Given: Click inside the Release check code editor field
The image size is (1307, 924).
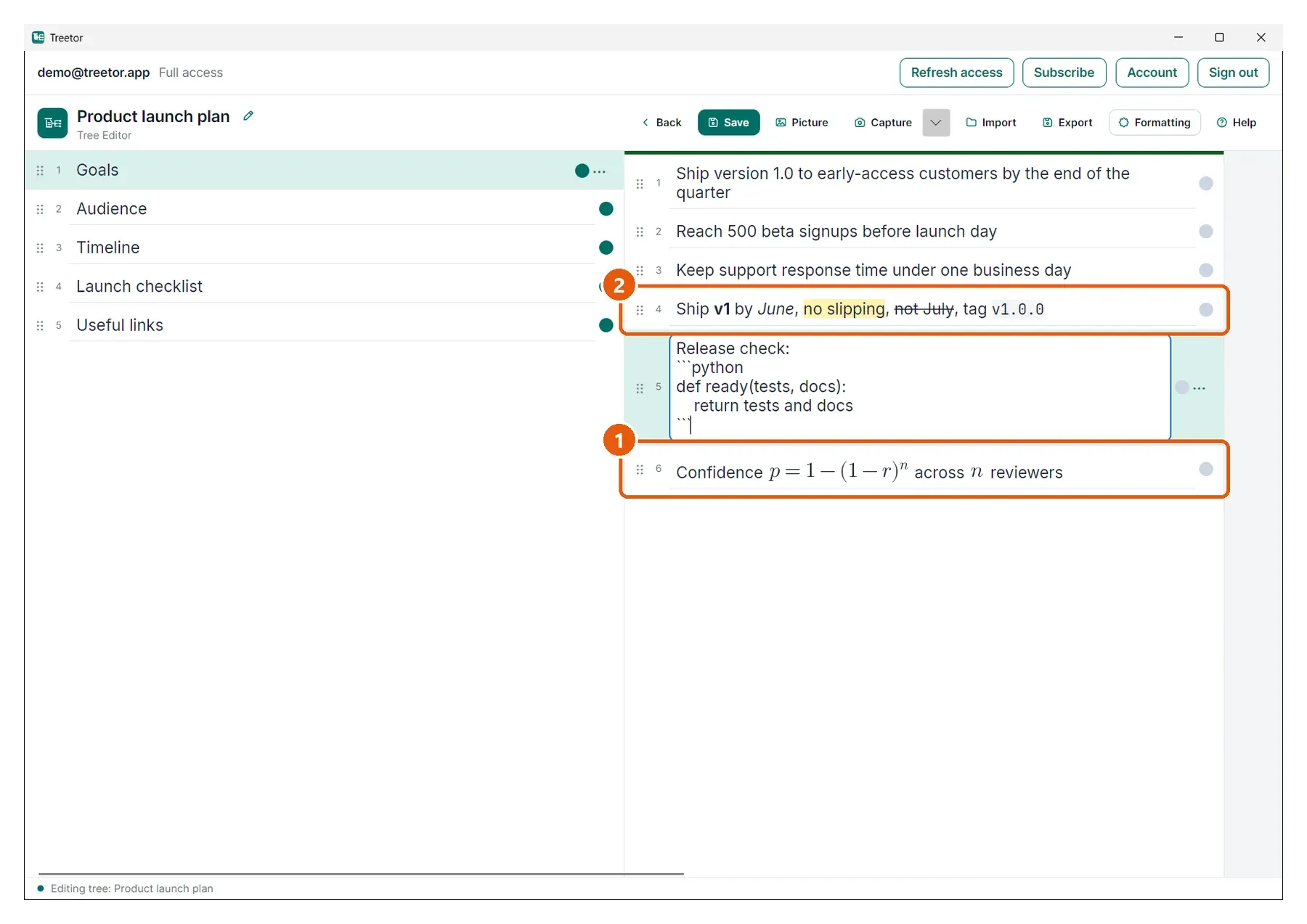Looking at the screenshot, I should pos(920,387).
